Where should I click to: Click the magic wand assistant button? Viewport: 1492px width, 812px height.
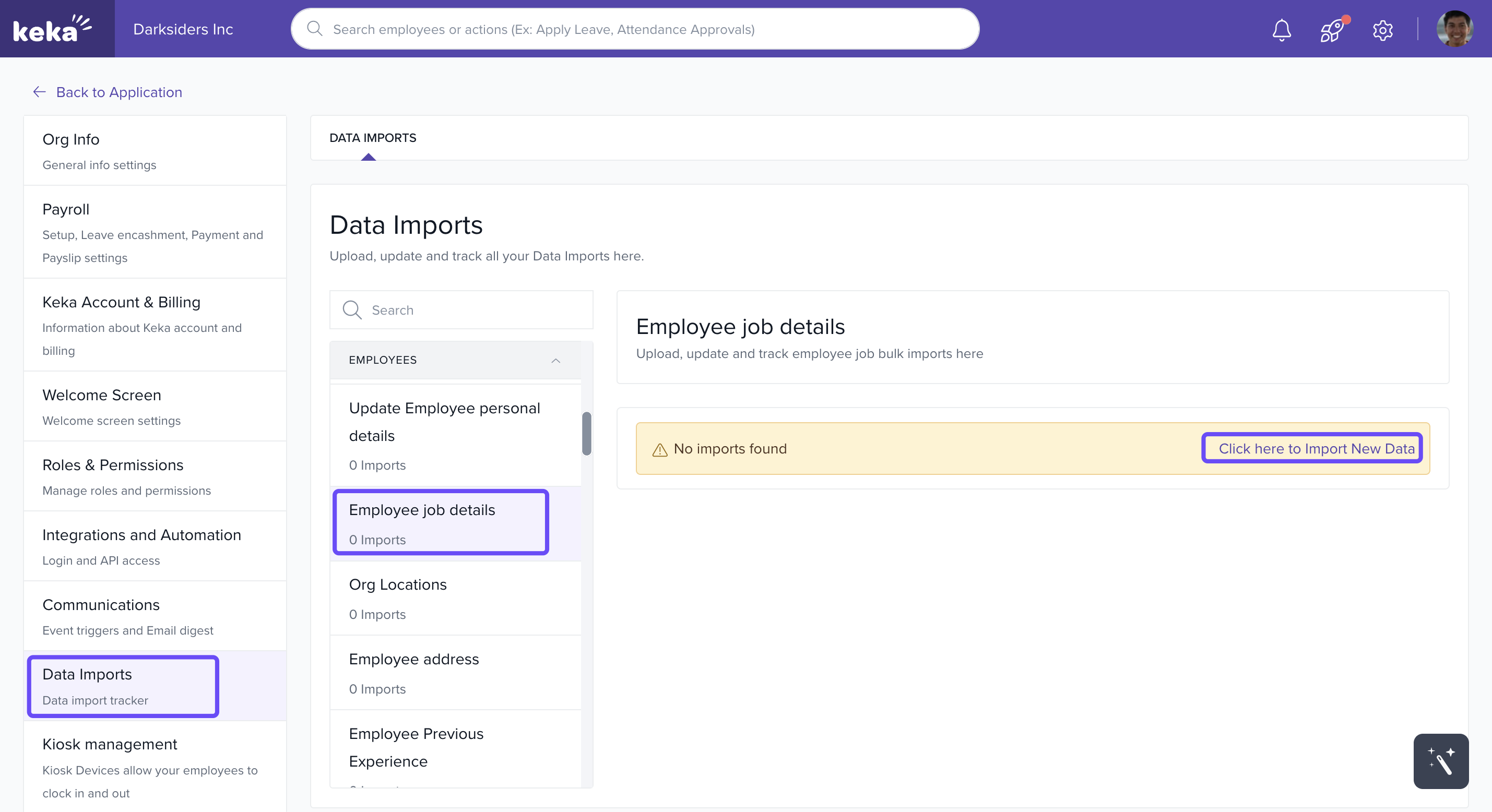[x=1440, y=760]
